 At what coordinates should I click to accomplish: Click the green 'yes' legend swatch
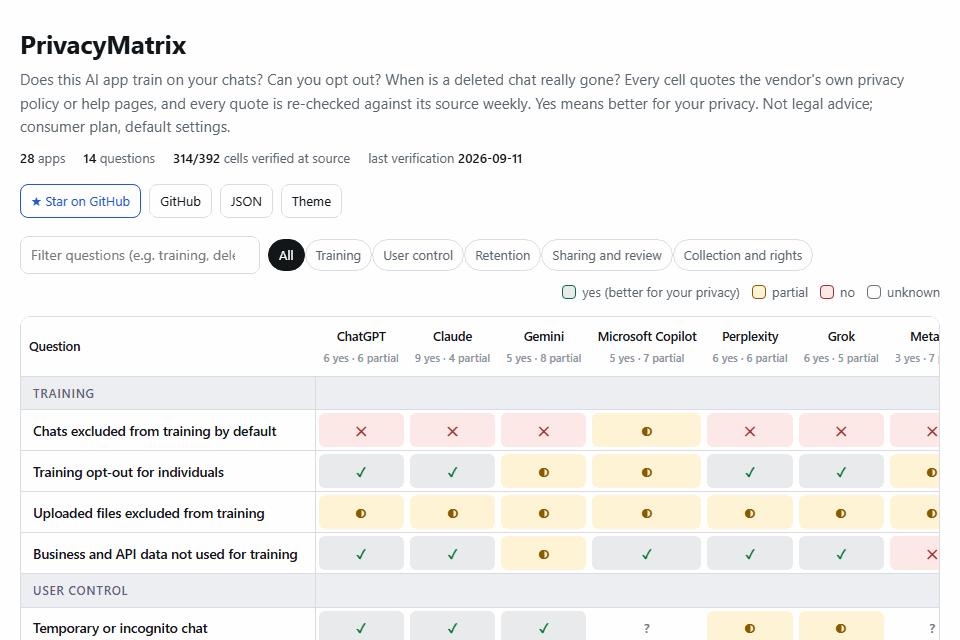tap(569, 292)
